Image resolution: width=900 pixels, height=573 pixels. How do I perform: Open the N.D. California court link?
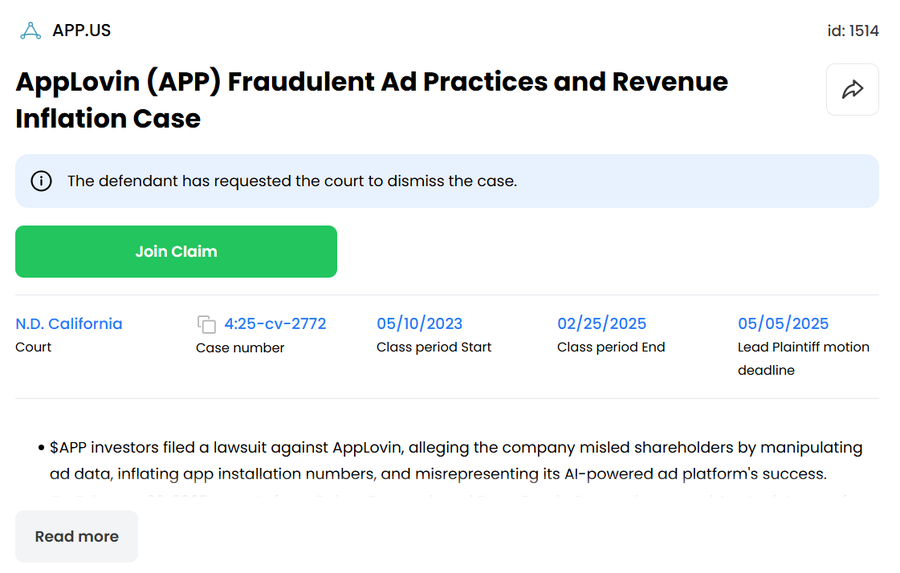pyautogui.click(x=69, y=324)
